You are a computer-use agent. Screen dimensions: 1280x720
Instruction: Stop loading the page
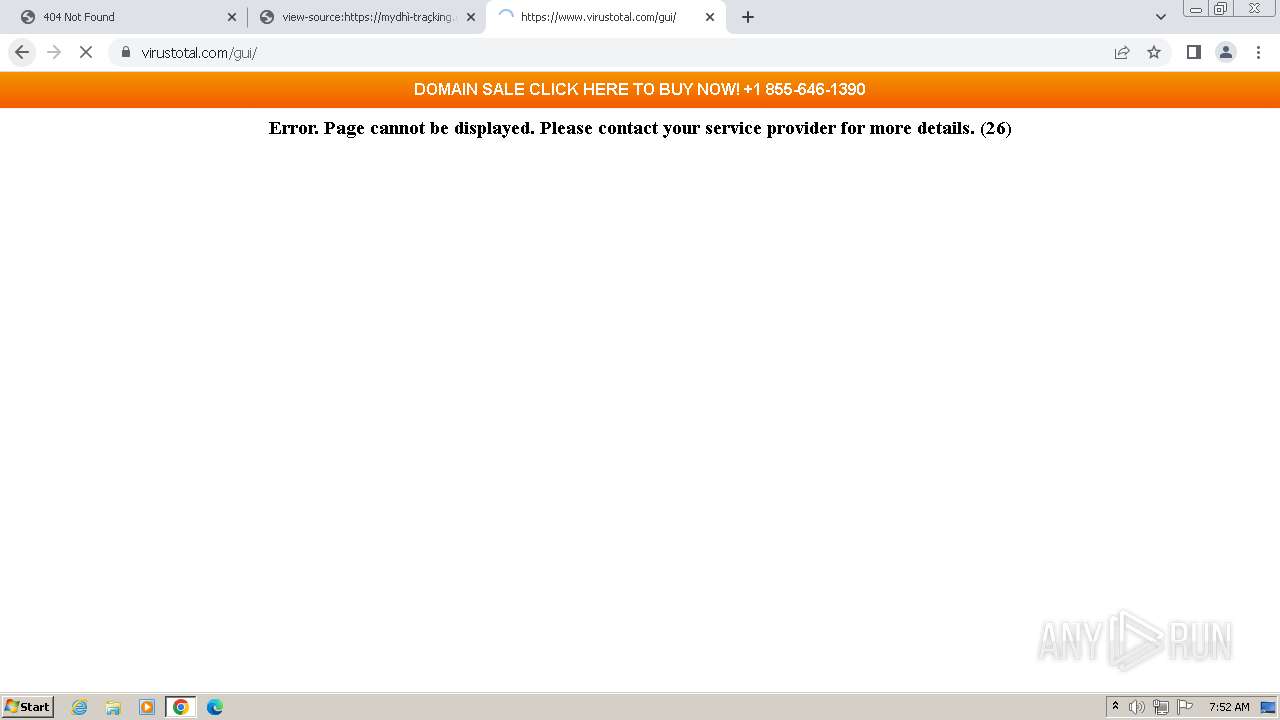pos(86,52)
